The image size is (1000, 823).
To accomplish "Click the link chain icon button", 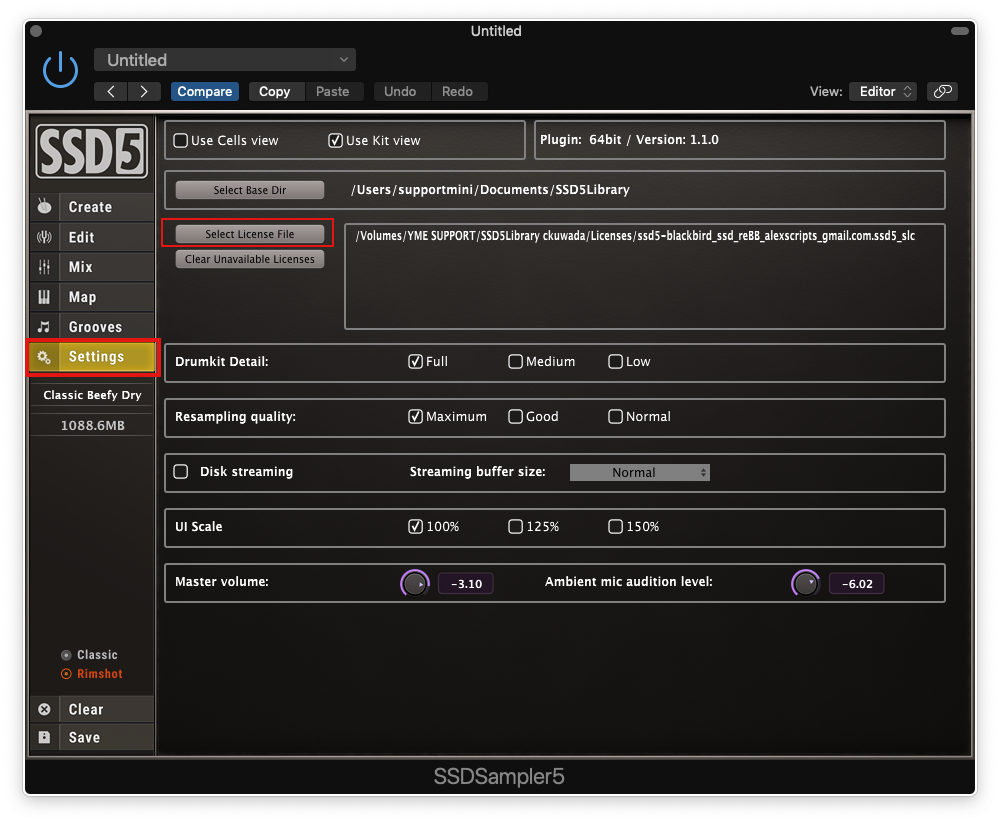I will click(941, 91).
